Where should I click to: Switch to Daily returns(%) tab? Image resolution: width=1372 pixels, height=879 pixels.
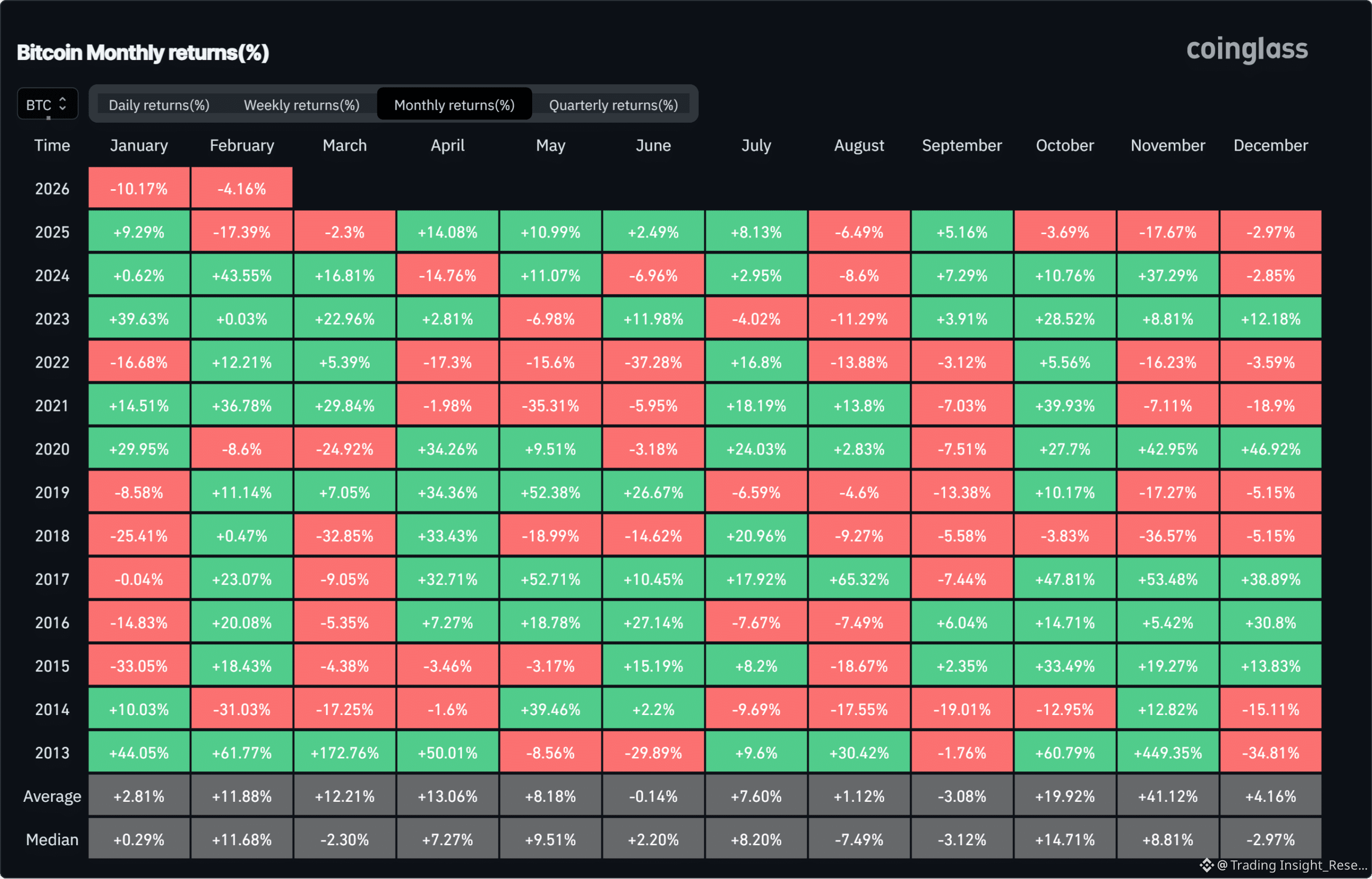tap(159, 105)
